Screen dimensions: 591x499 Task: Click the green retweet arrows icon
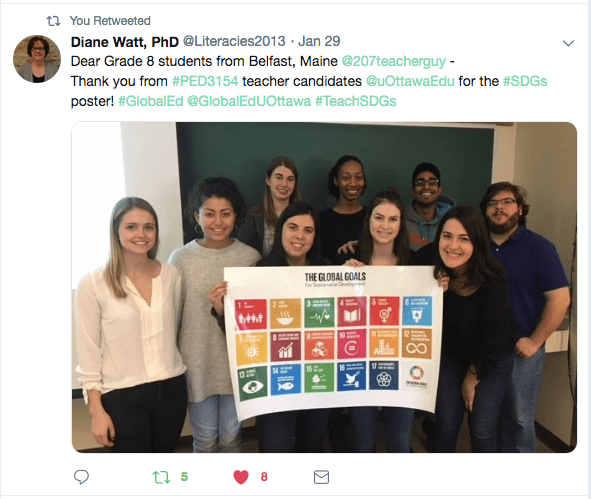[161, 477]
